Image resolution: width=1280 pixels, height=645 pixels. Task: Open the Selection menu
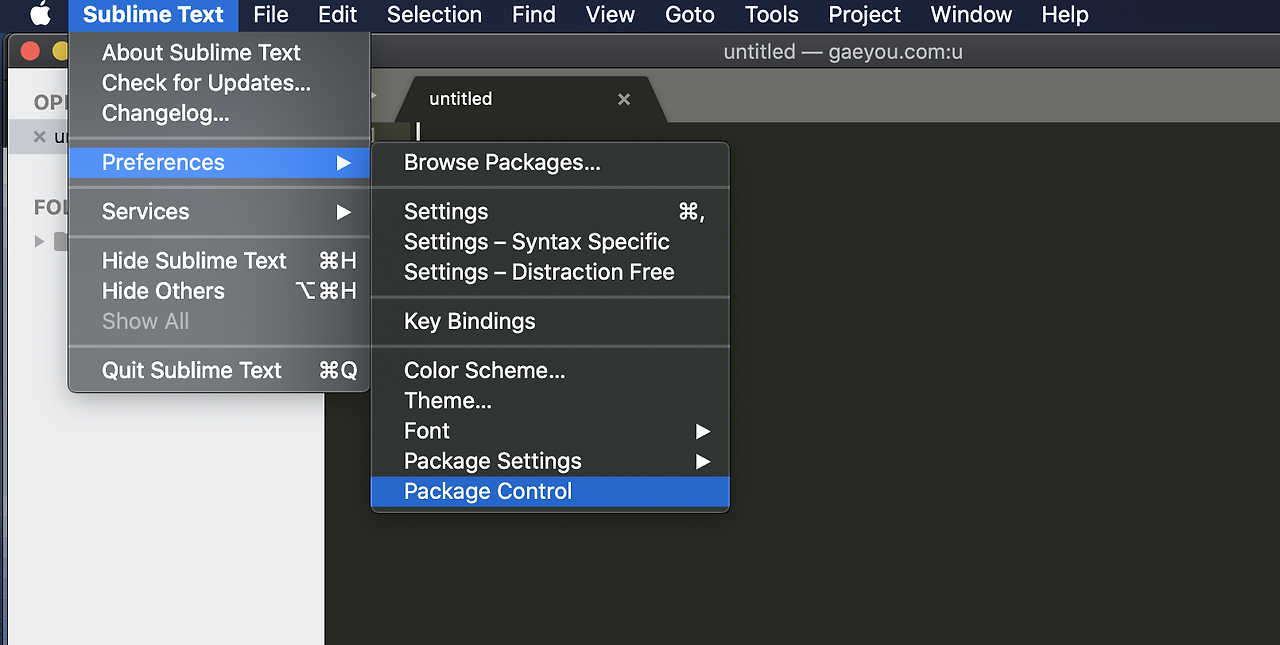(434, 15)
